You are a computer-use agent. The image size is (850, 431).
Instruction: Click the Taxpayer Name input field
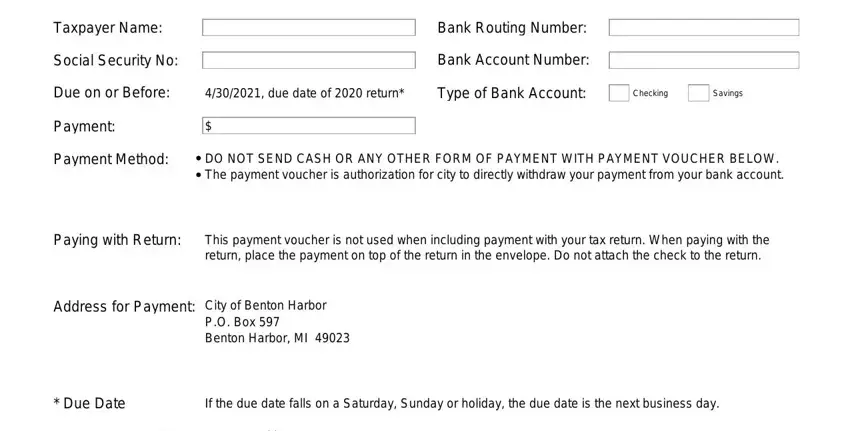(x=308, y=28)
